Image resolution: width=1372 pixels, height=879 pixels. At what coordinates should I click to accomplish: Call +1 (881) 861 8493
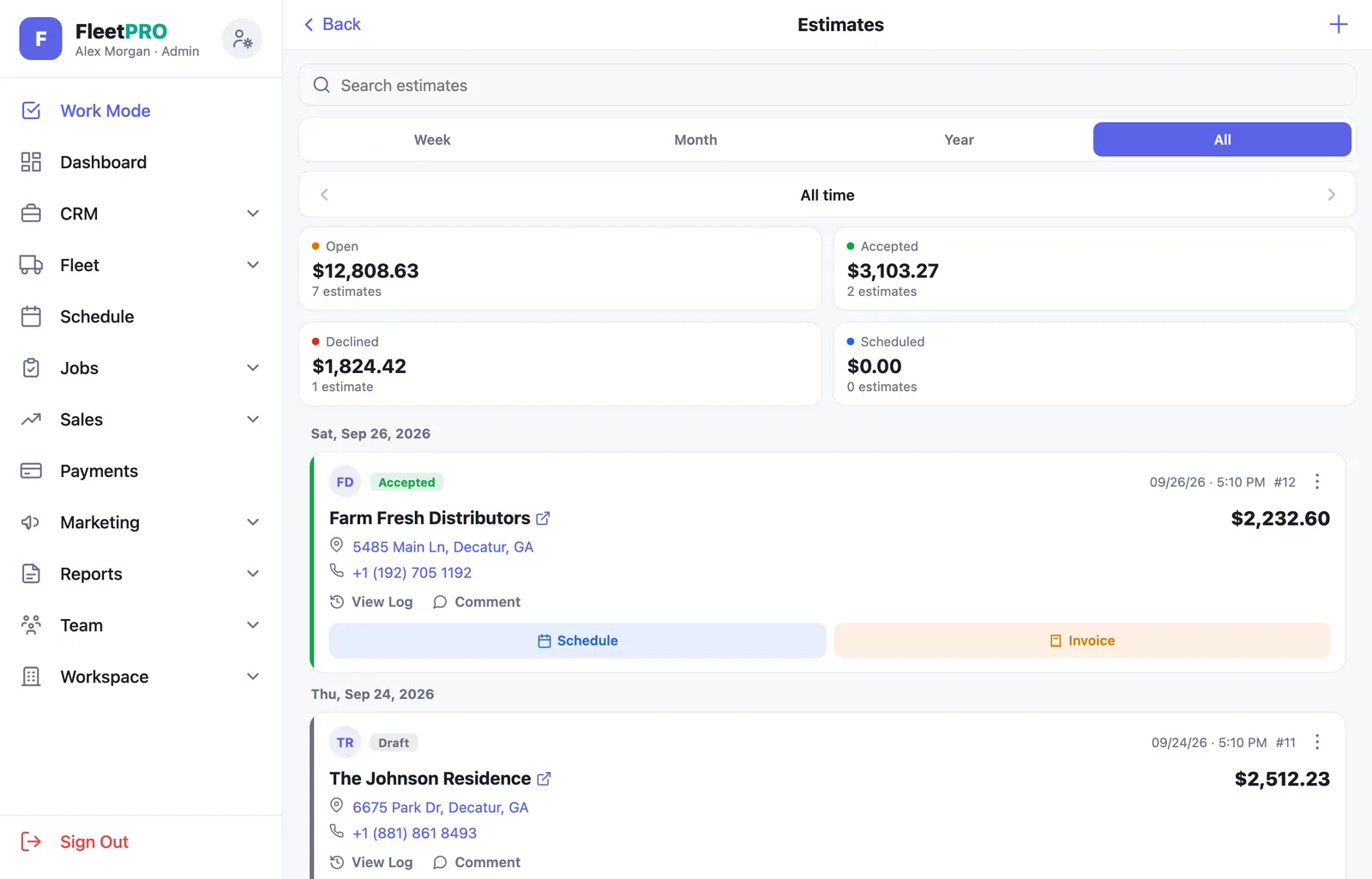(x=414, y=834)
